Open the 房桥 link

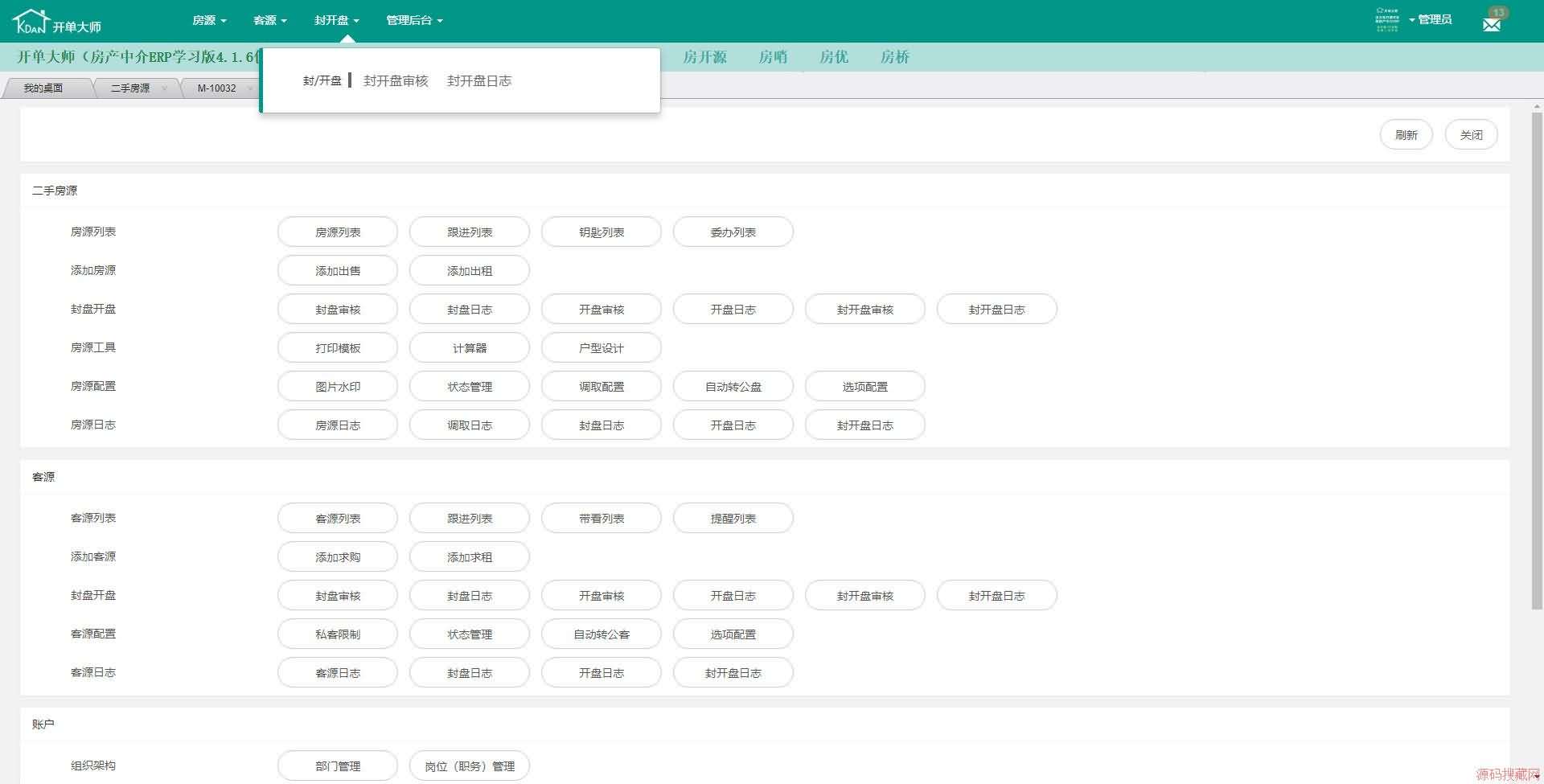click(894, 57)
